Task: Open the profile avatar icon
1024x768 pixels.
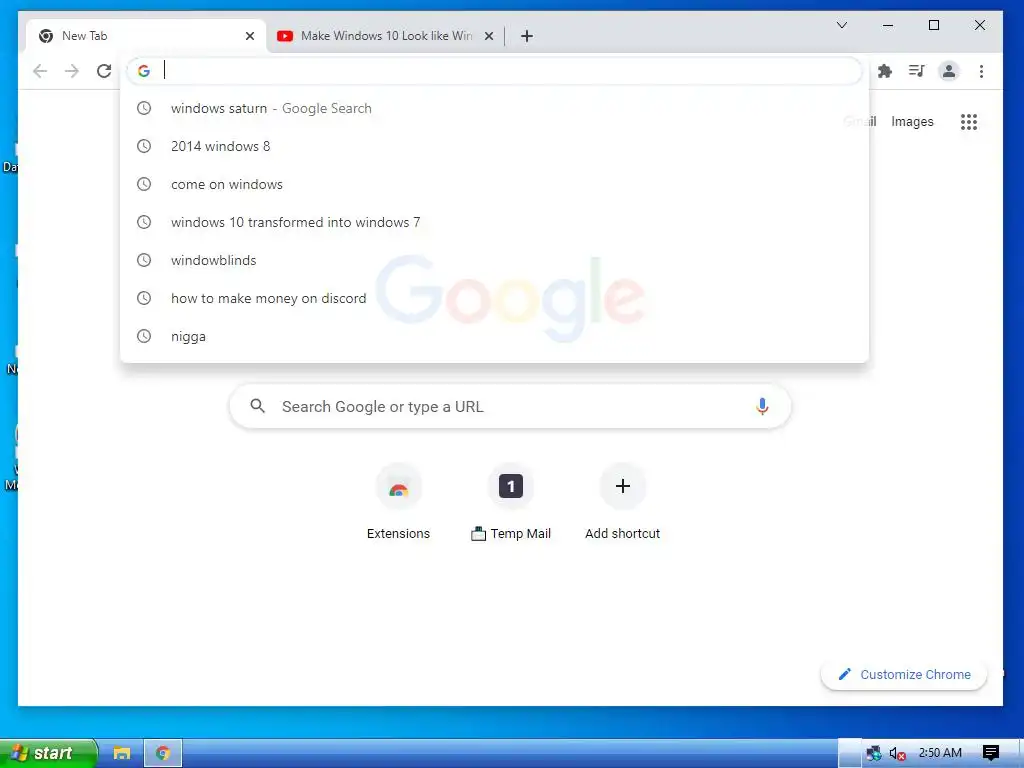Action: [949, 71]
